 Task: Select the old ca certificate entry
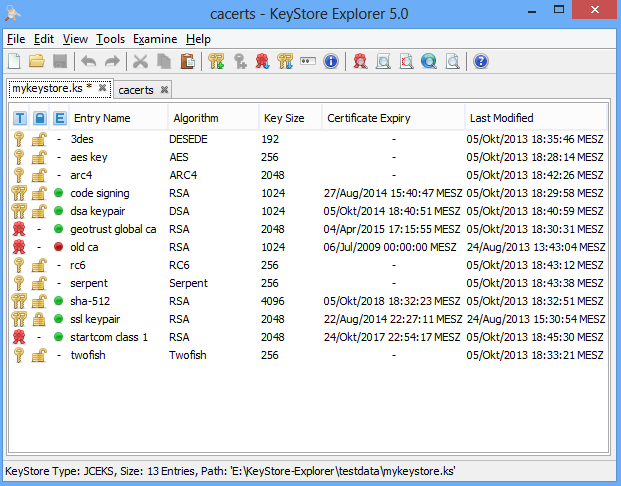308,247
